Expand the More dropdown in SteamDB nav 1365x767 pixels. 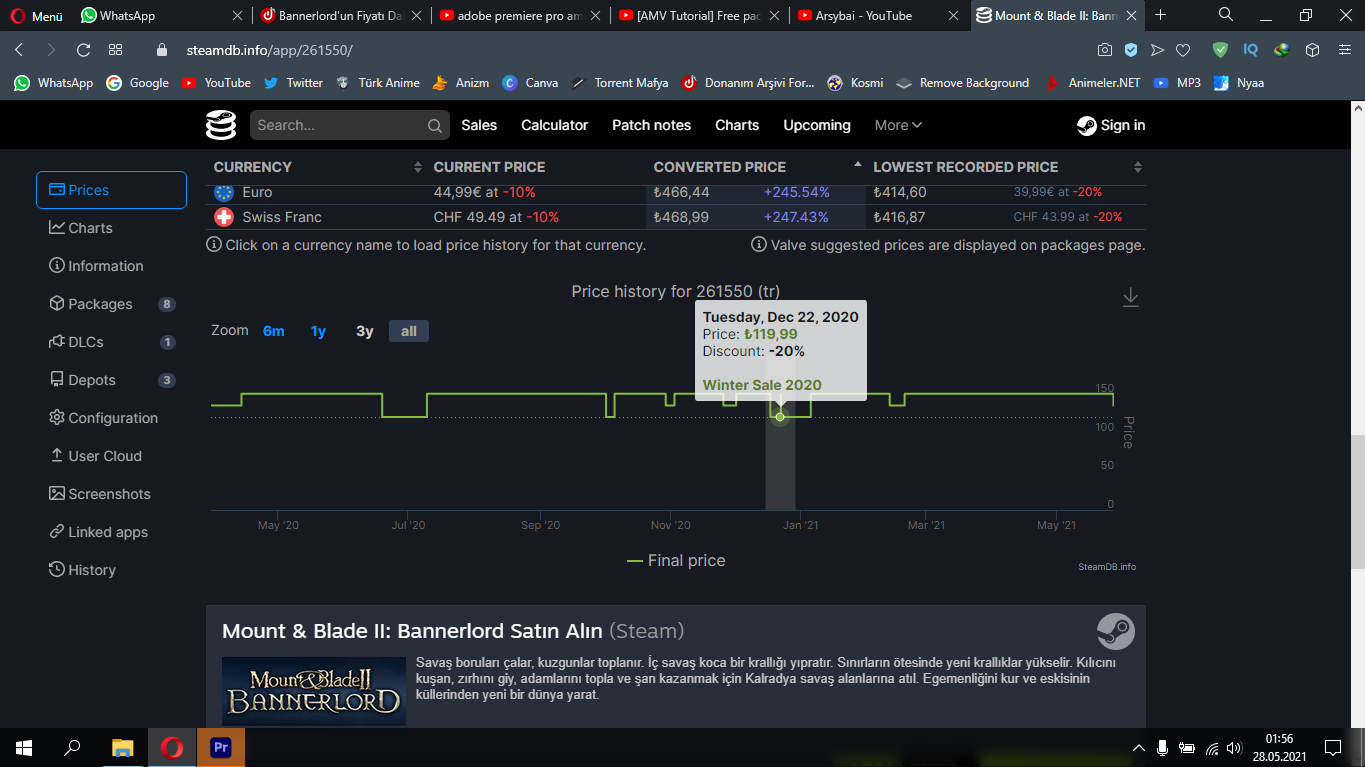point(898,125)
